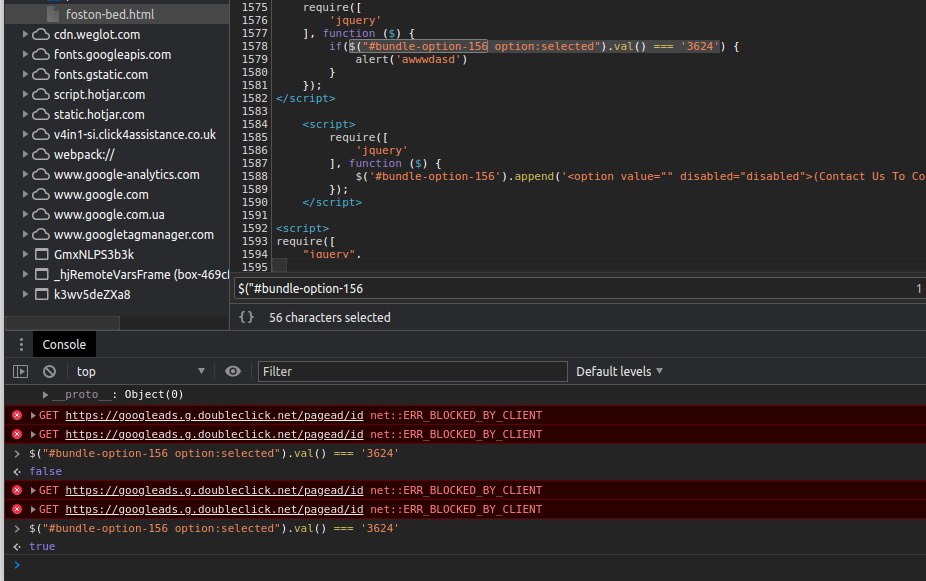Open the top JavaScript context dropdown

tap(139, 371)
